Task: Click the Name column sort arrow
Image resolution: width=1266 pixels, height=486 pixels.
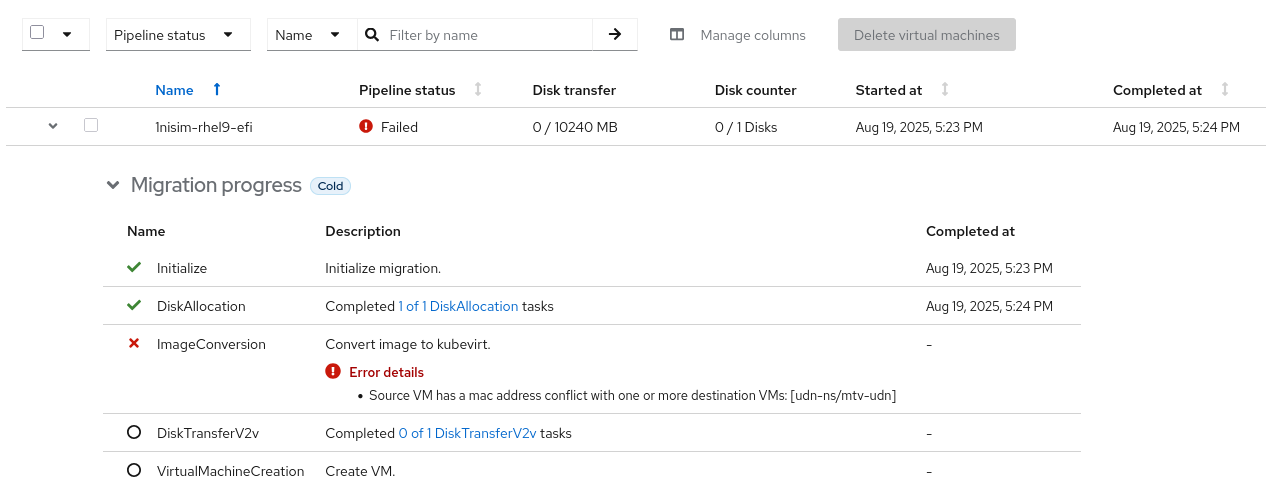Action: point(217,90)
